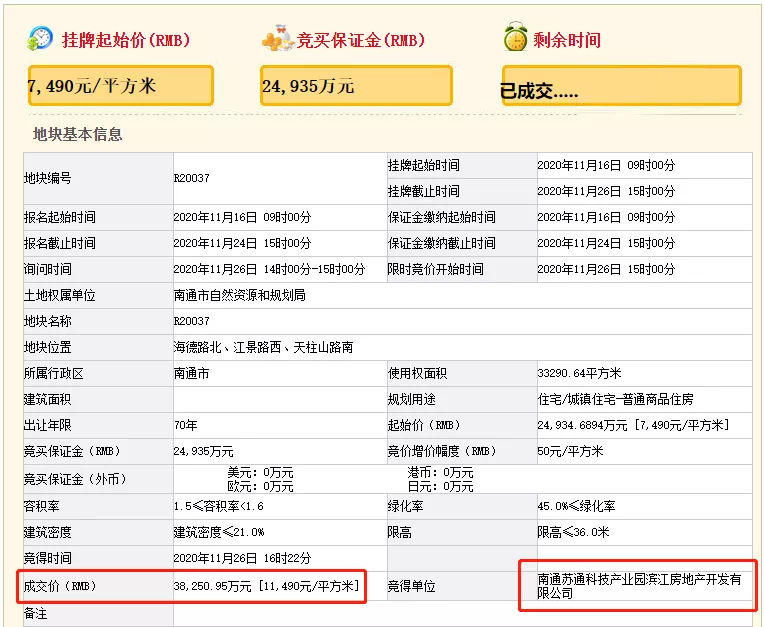Screen dimensions: 764x627
Task: Click the 使用权面积 label
Action: [417, 373]
